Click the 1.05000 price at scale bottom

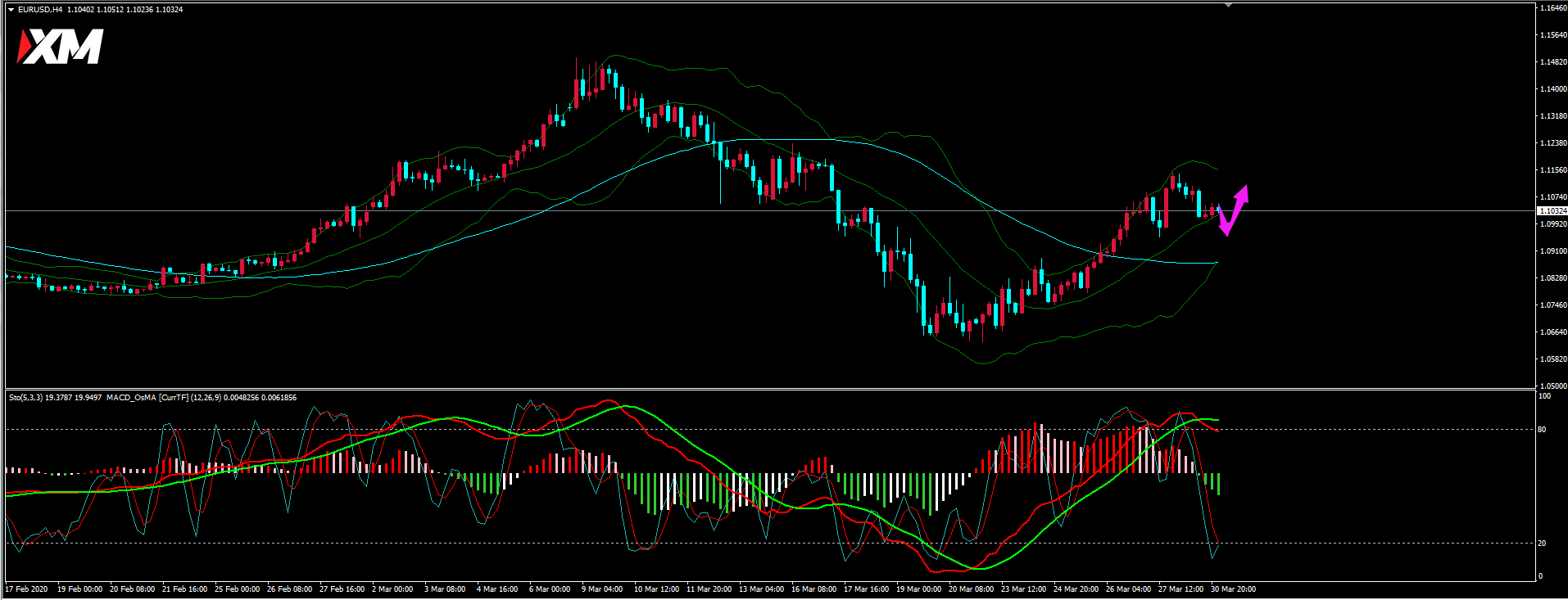tap(1553, 386)
